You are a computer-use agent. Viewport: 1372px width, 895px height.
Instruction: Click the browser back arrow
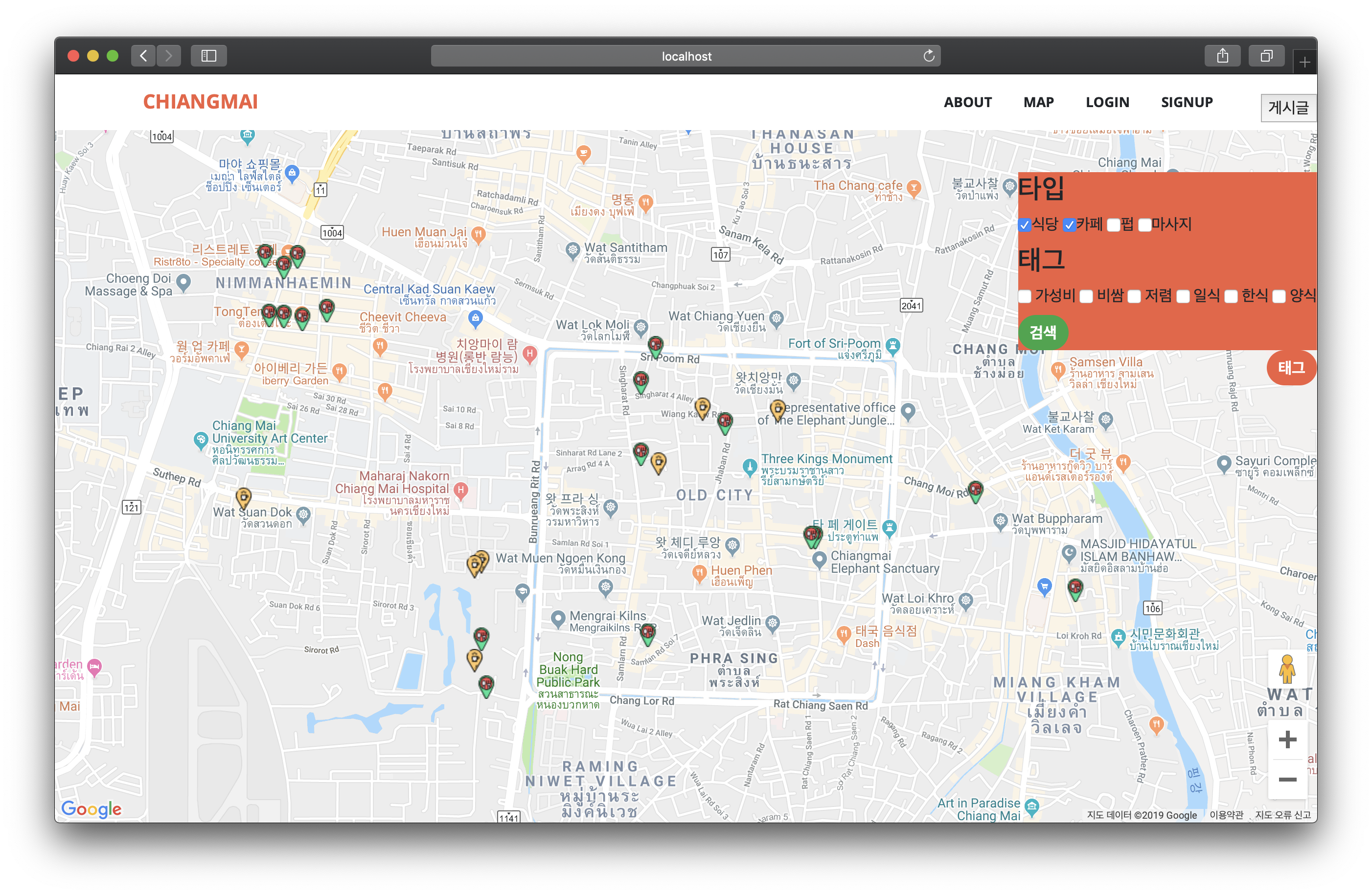click(x=143, y=56)
